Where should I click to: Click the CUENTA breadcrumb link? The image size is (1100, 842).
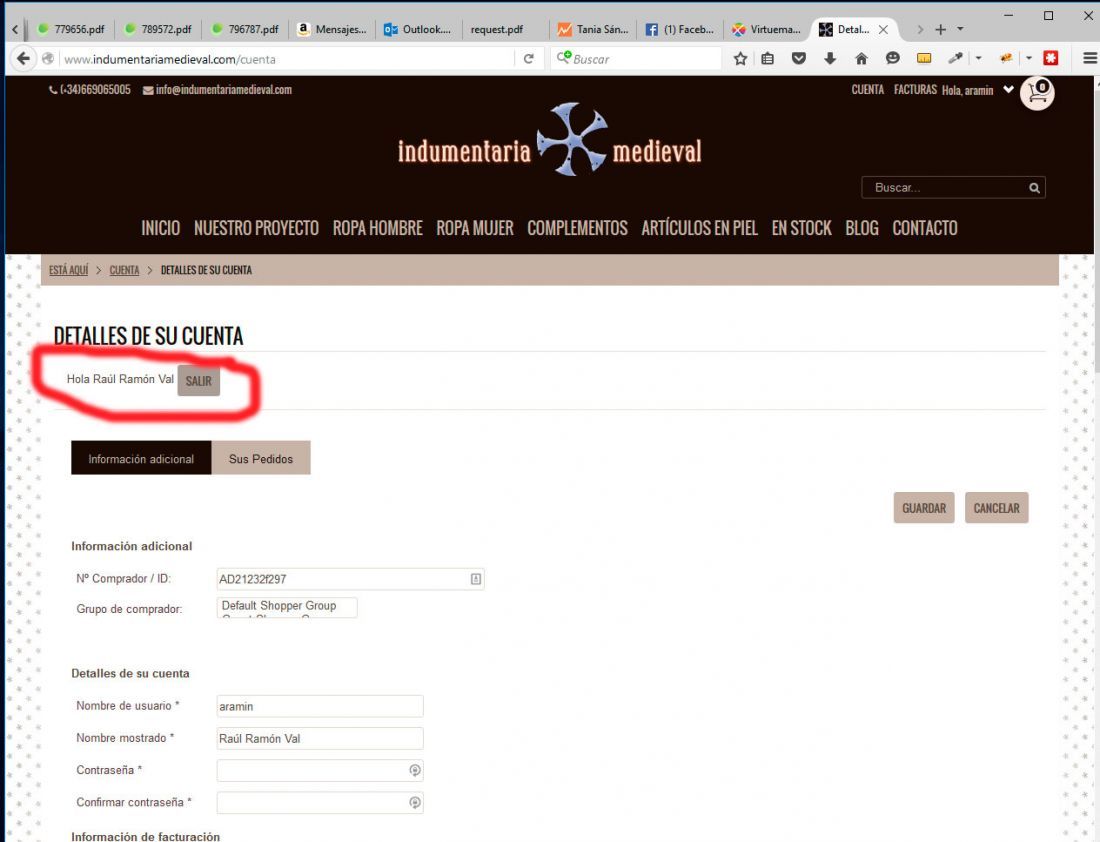click(x=124, y=270)
